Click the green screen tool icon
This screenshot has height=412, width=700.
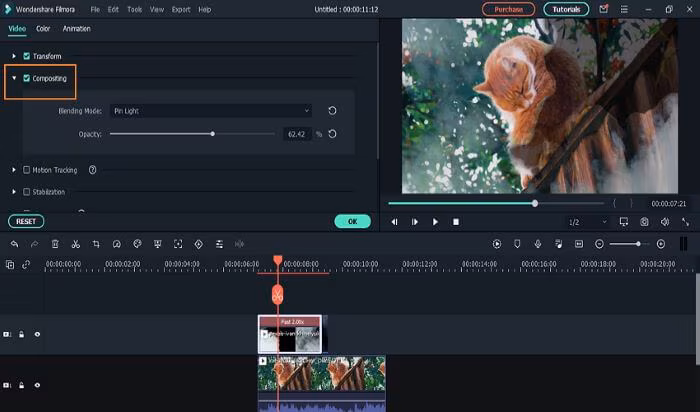tap(158, 244)
